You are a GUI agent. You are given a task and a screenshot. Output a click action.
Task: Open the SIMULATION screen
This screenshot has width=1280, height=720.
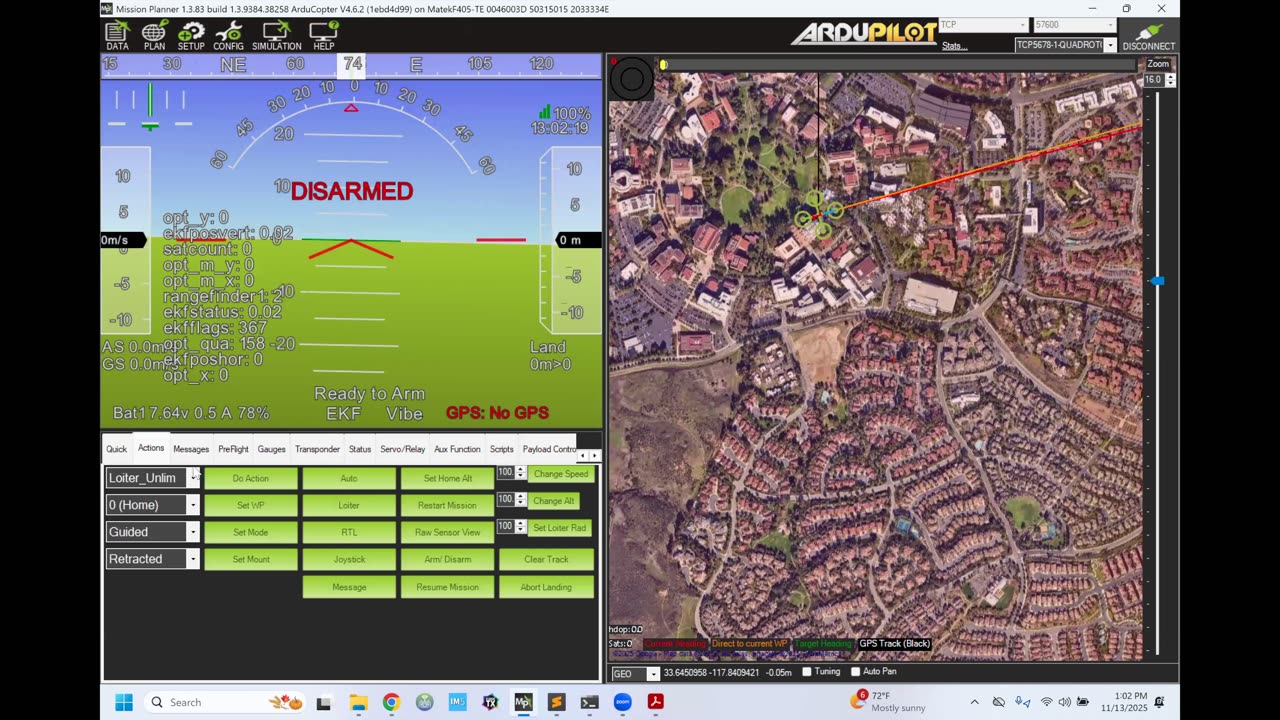[x=277, y=36]
